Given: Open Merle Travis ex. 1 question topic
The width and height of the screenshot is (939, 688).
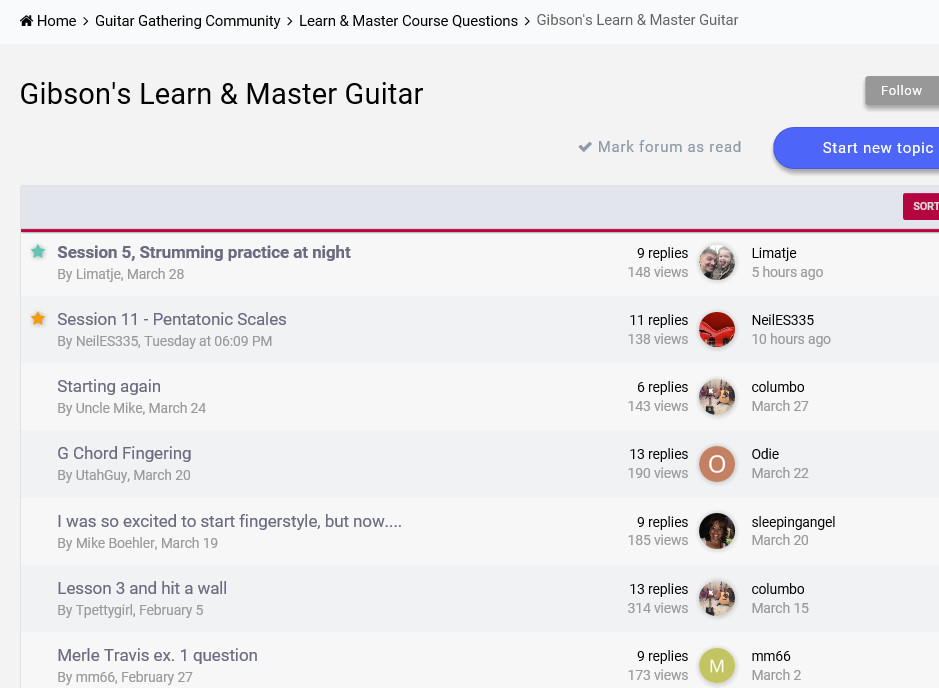Looking at the screenshot, I should tap(157, 655).
